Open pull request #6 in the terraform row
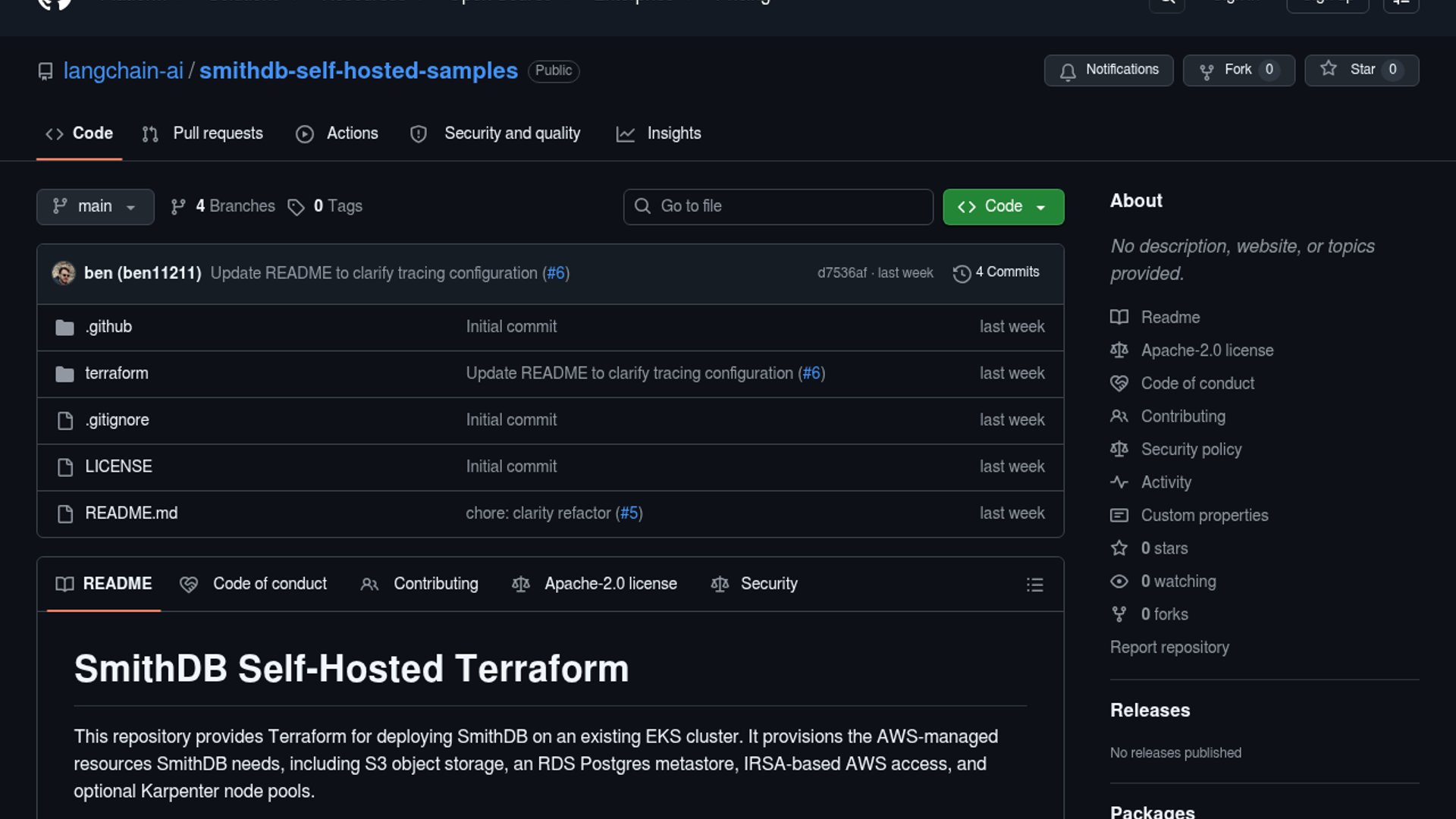This screenshot has width=1456, height=819. pos(811,373)
